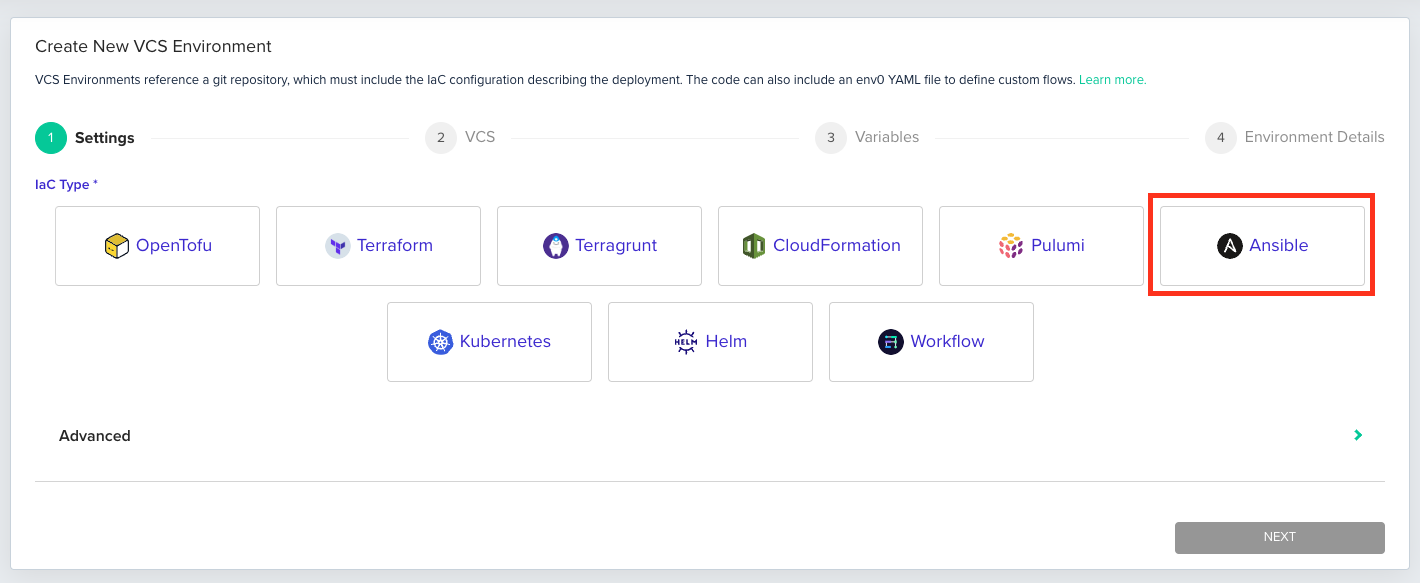Screen dimensions: 1420x583
Task: Click the VCS step label
Action: point(480,137)
